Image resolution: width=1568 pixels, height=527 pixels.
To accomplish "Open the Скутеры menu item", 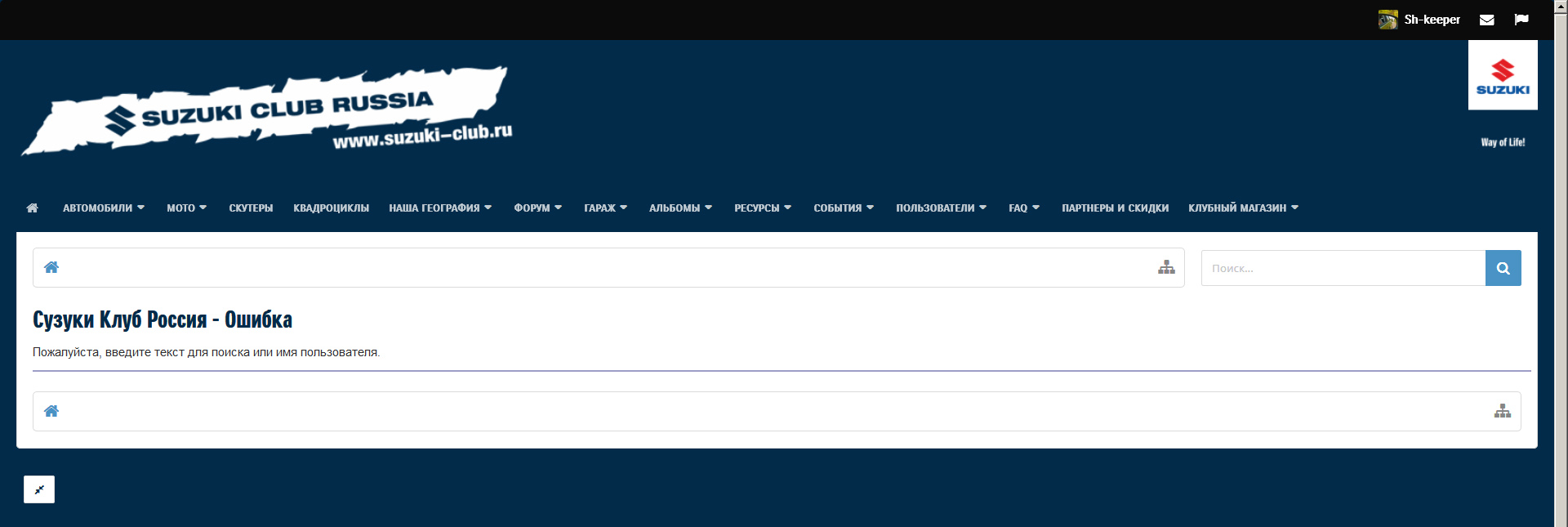I will 251,208.
